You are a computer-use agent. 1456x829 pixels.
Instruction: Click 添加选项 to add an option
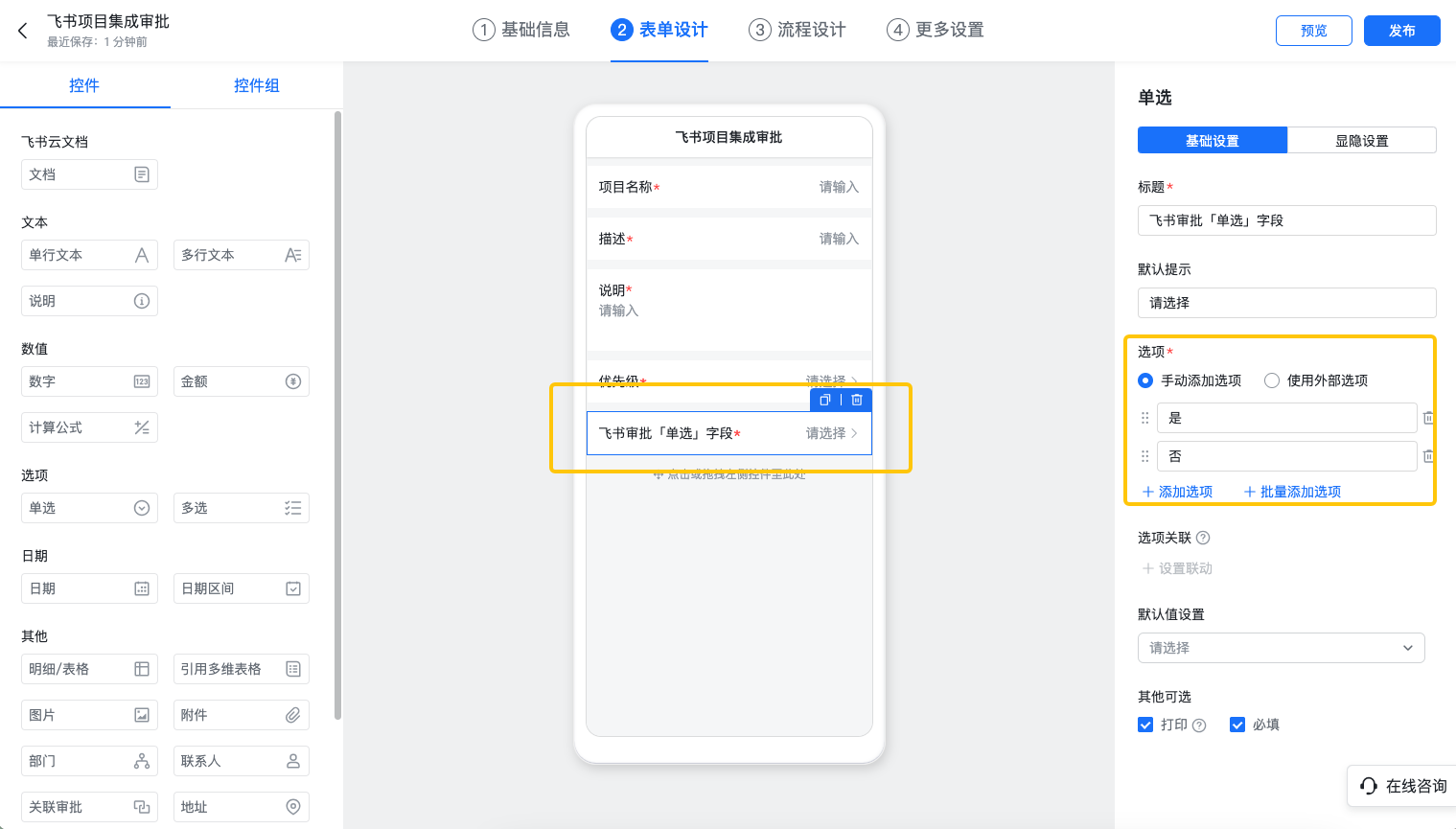(1177, 492)
